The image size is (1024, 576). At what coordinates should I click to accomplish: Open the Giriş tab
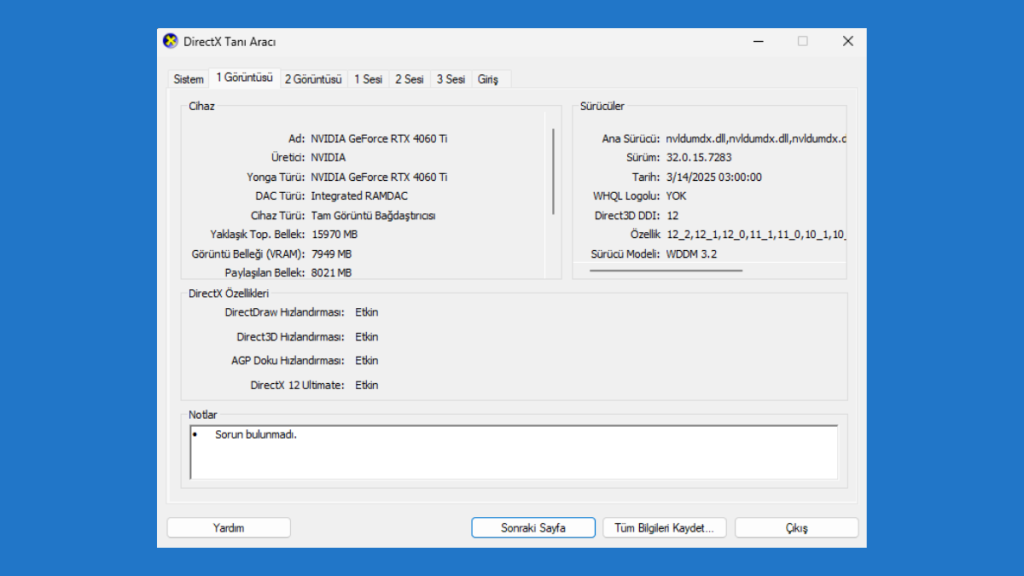[x=488, y=79]
